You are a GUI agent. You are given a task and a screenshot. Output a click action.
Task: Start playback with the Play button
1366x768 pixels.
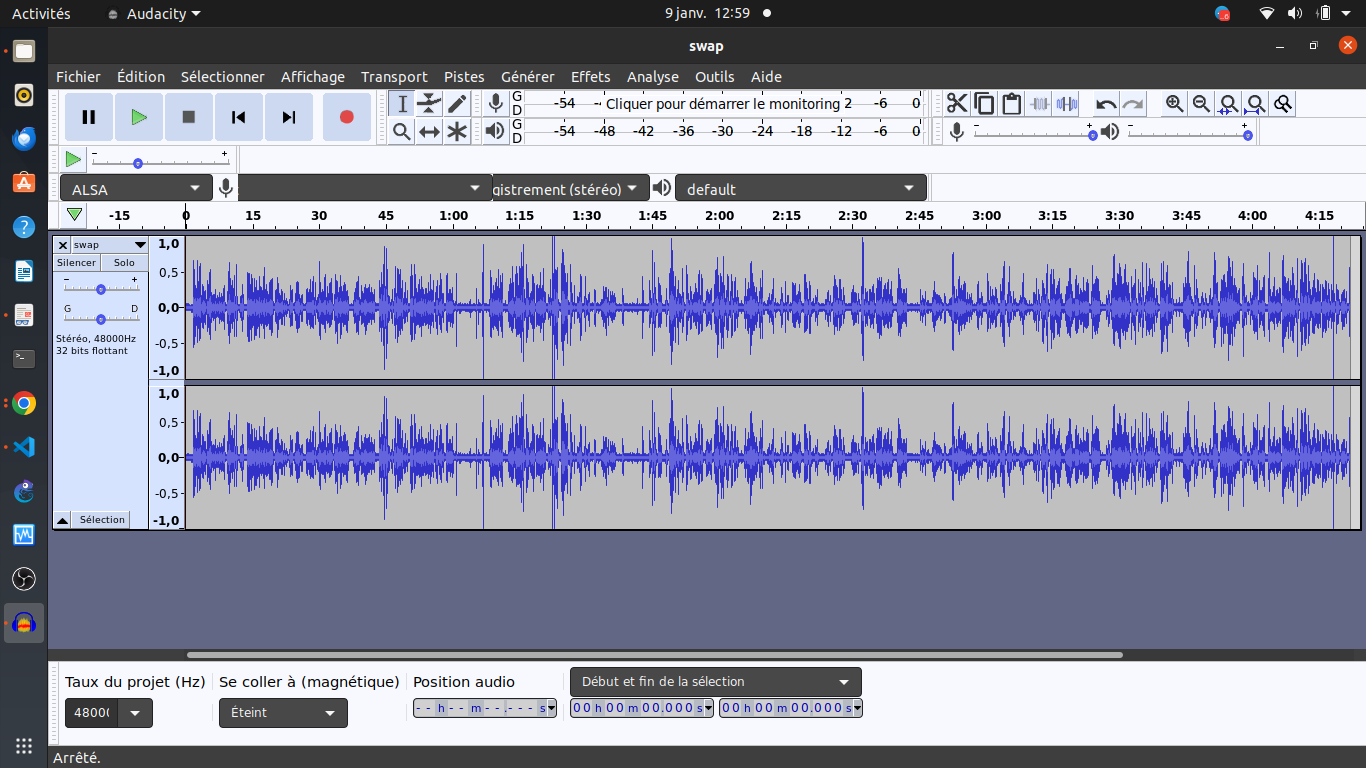[x=139, y=117]
